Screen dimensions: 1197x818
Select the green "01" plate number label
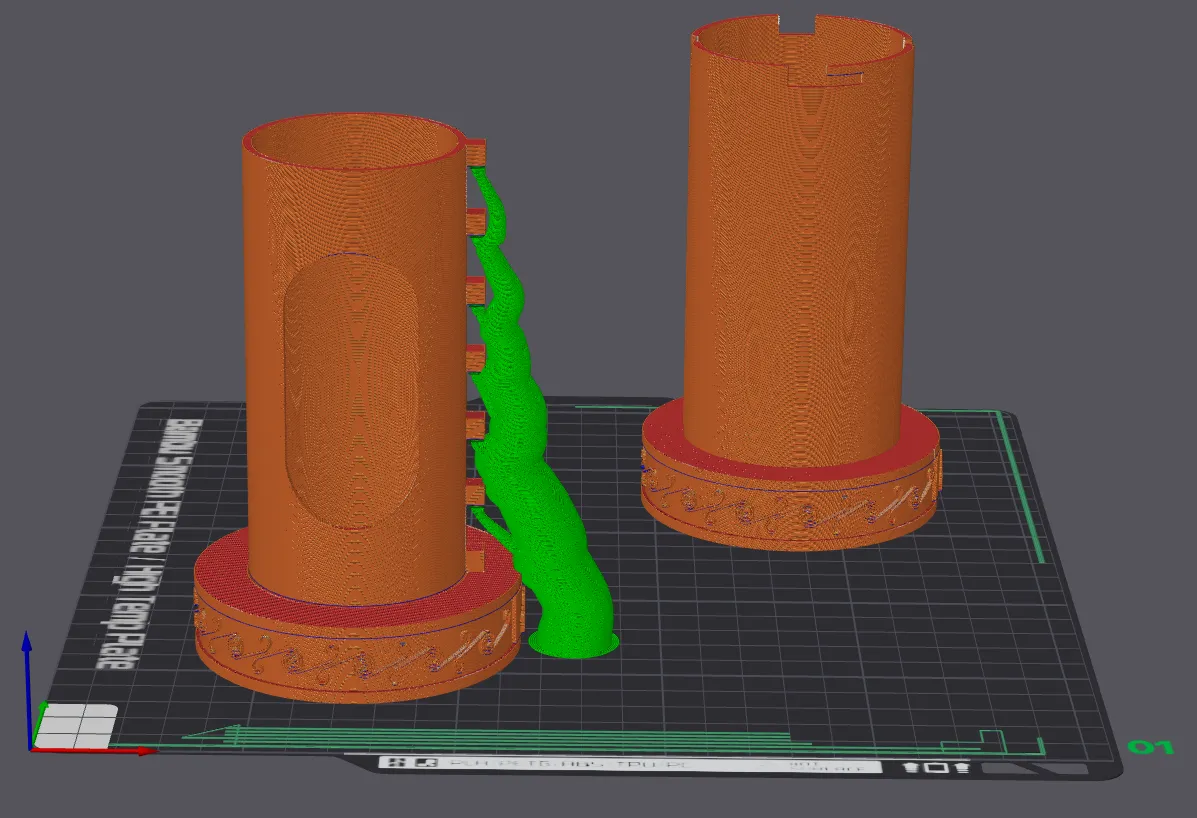(x=1149, y=747)
